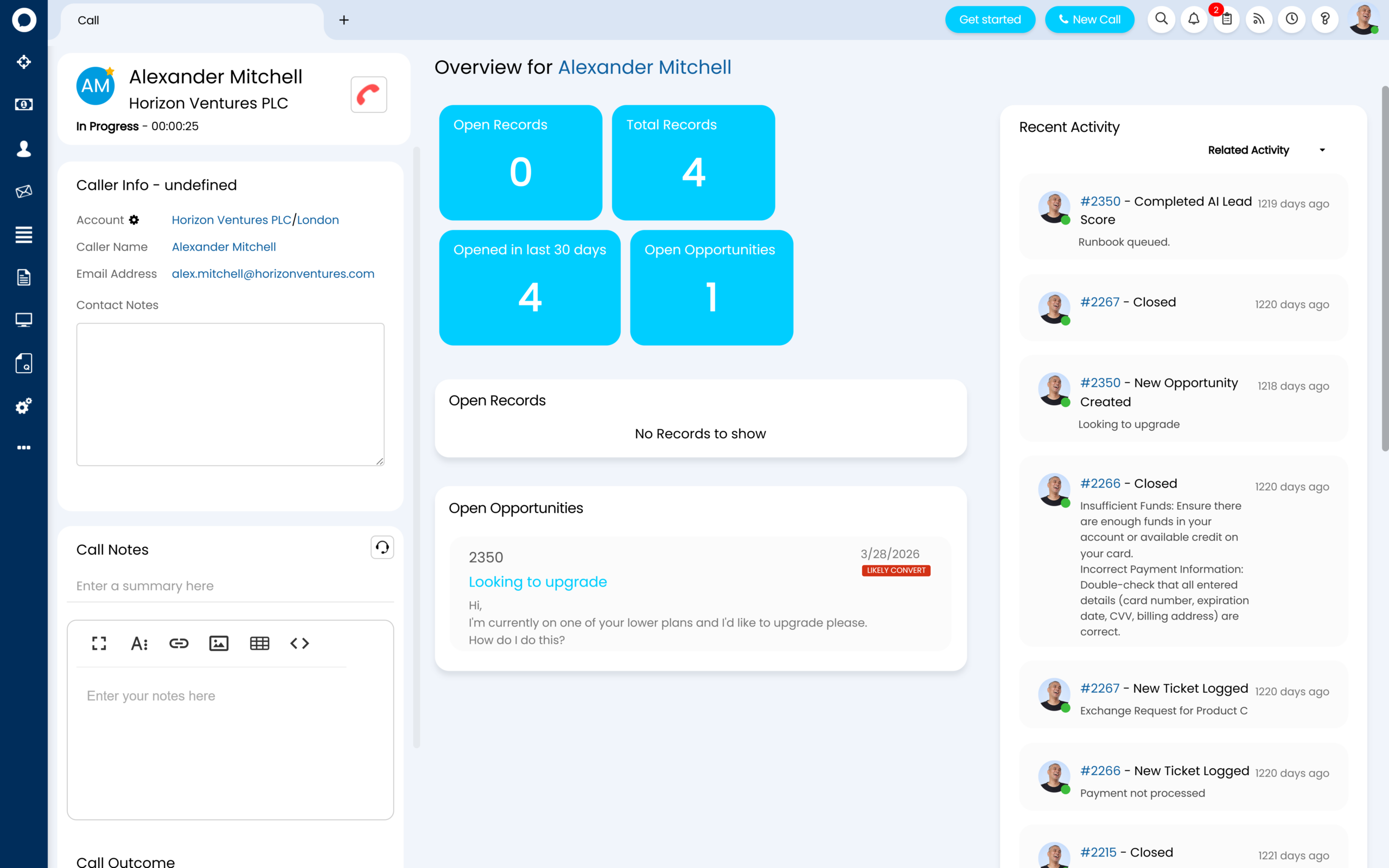Expand the more options ellipsis in sidebar
This screenshot has height=868, width=1389.
pos(23,447)
